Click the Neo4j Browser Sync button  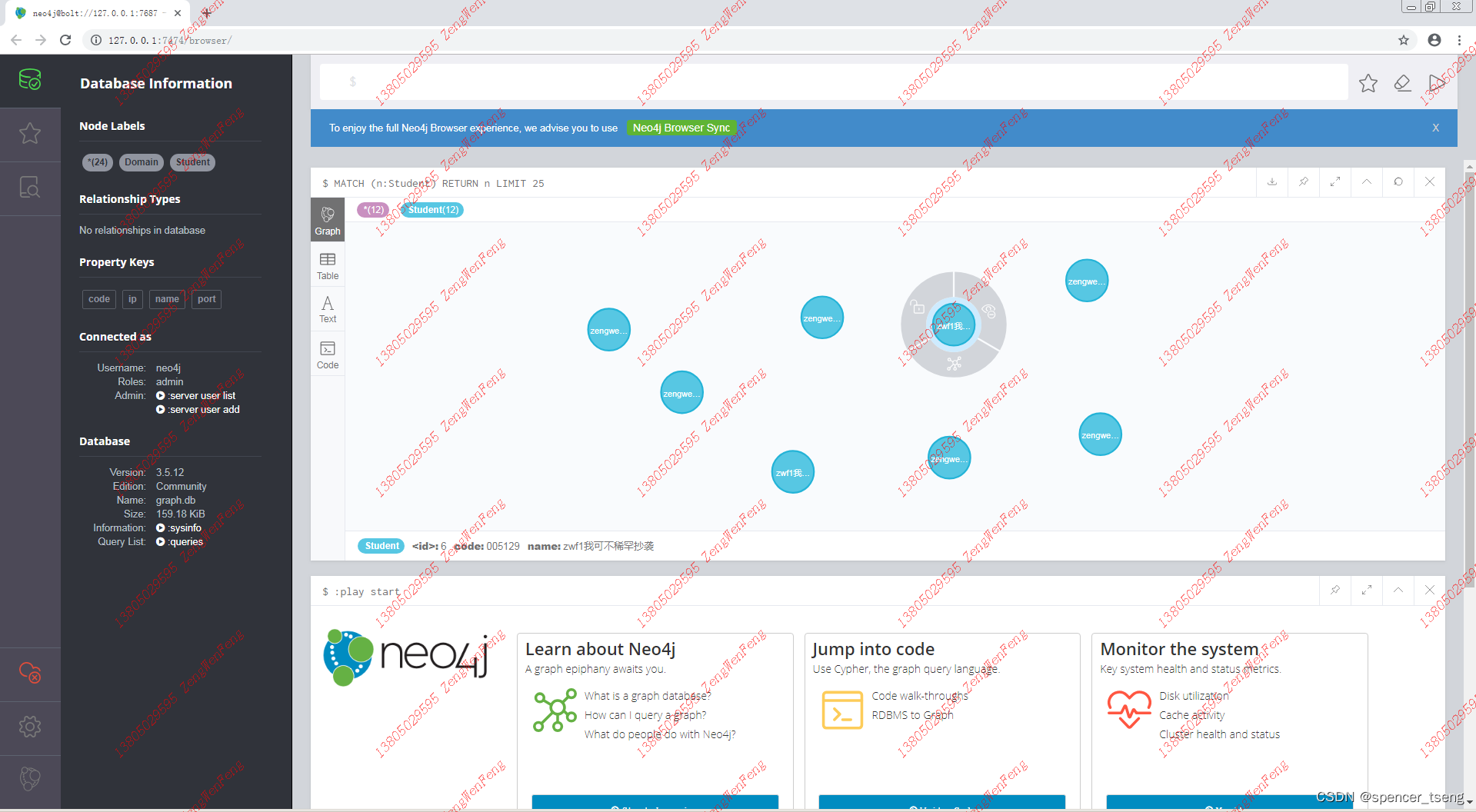click(681, 128)
